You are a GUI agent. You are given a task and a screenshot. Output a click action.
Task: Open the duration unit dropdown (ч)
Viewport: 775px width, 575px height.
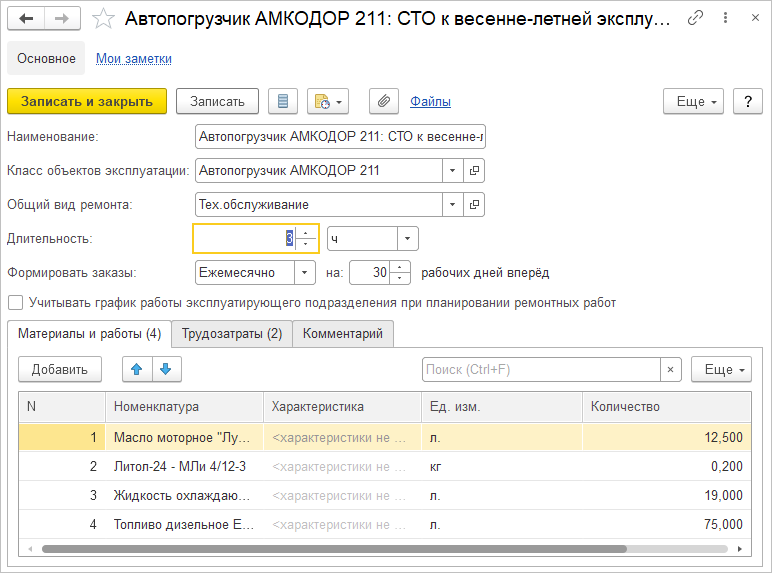coord(407,239)
